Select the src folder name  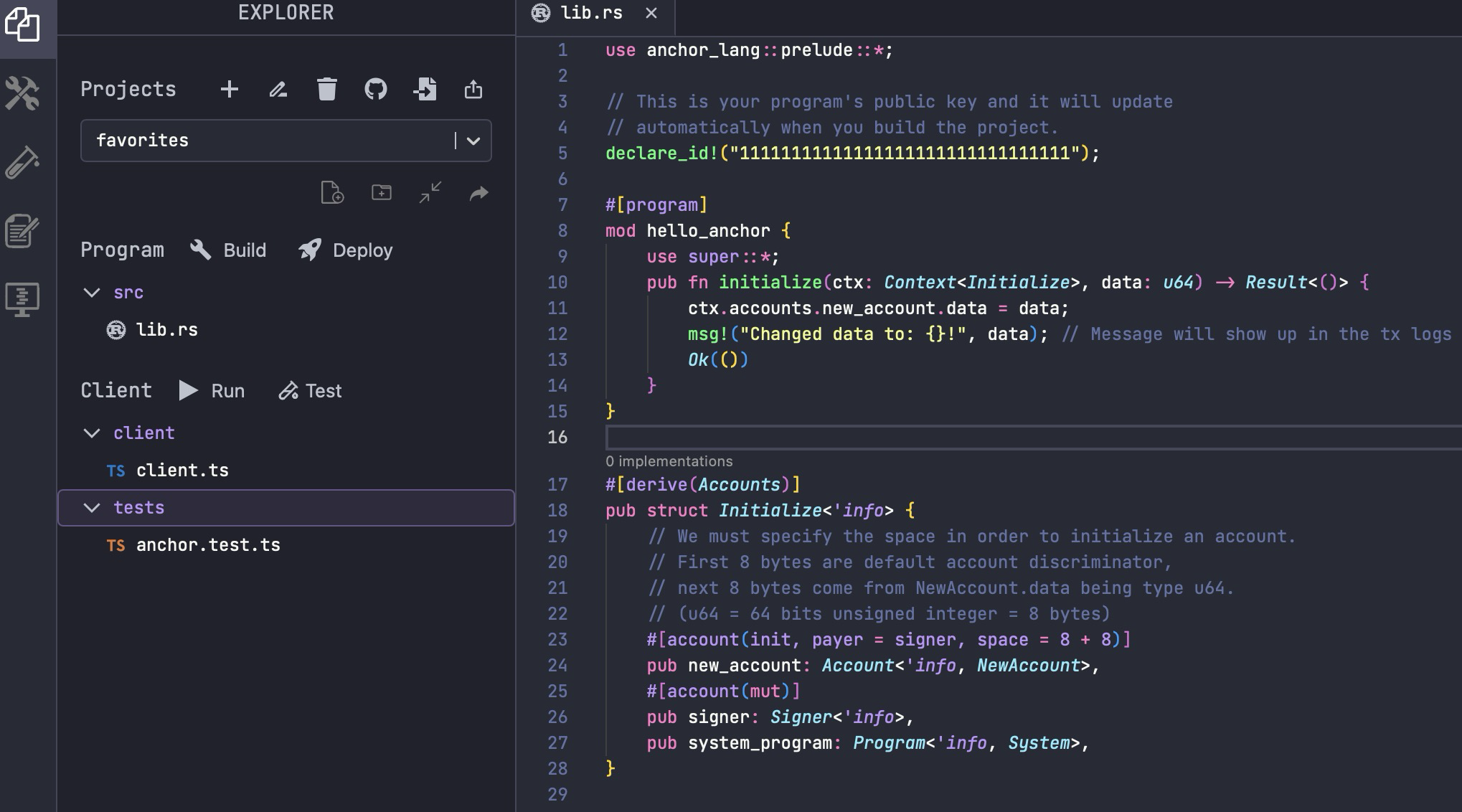click(128, 293)
